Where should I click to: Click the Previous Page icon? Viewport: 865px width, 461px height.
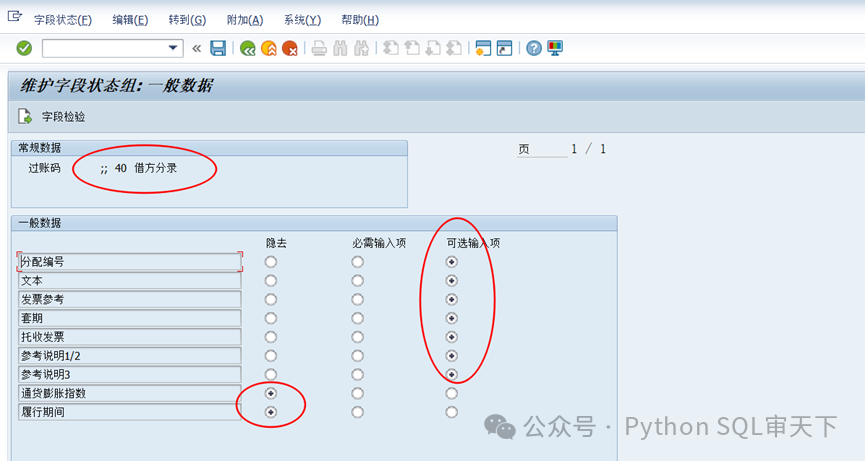pos(412,49)
